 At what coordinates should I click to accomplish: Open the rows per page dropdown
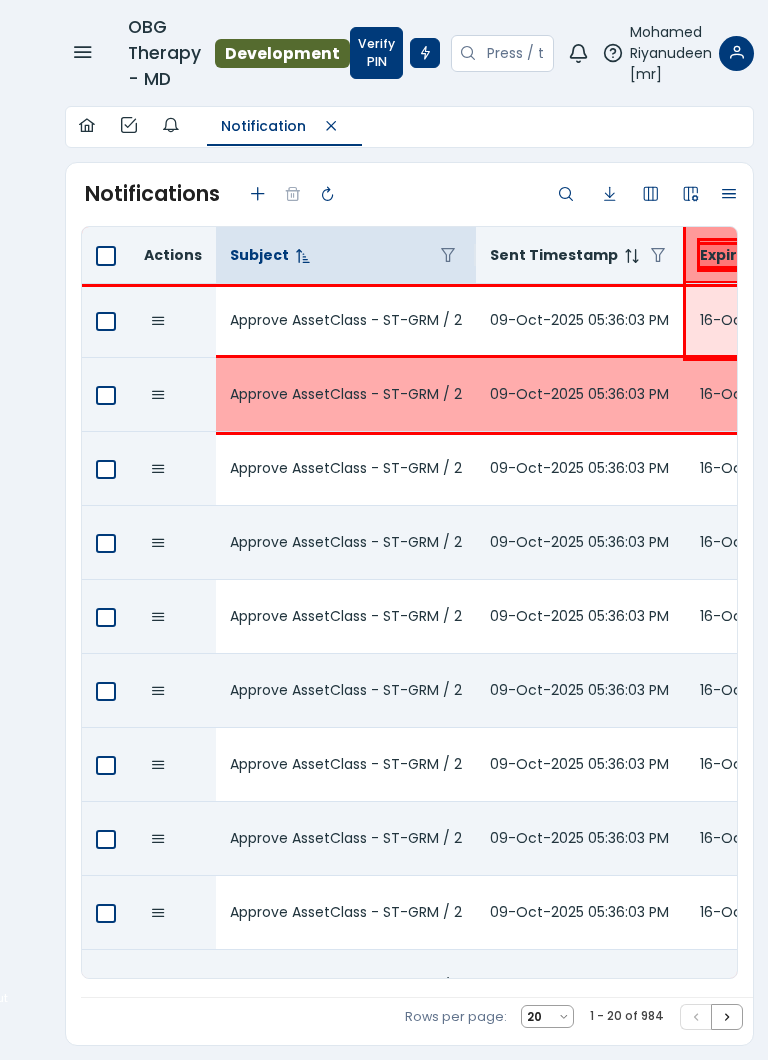[x=547, y=1017]
